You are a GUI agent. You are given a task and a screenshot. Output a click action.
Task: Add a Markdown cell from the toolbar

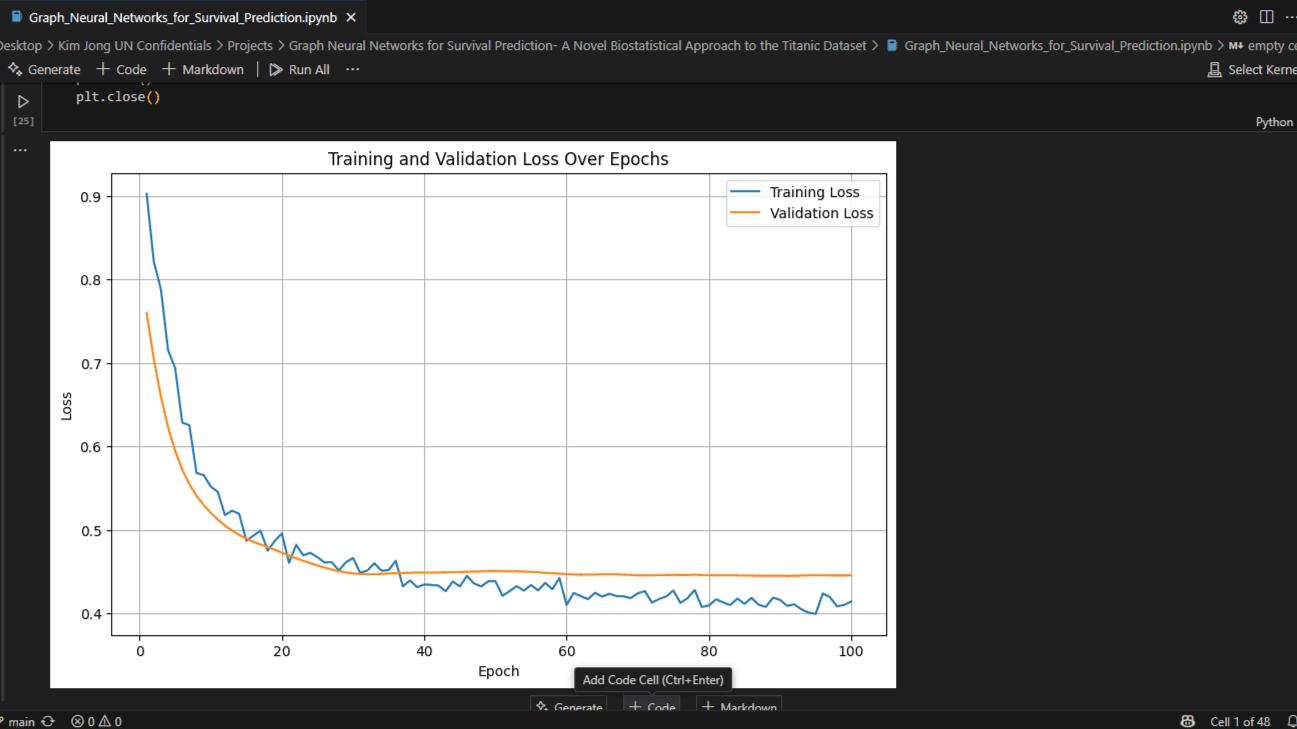(x=203, y=69)
